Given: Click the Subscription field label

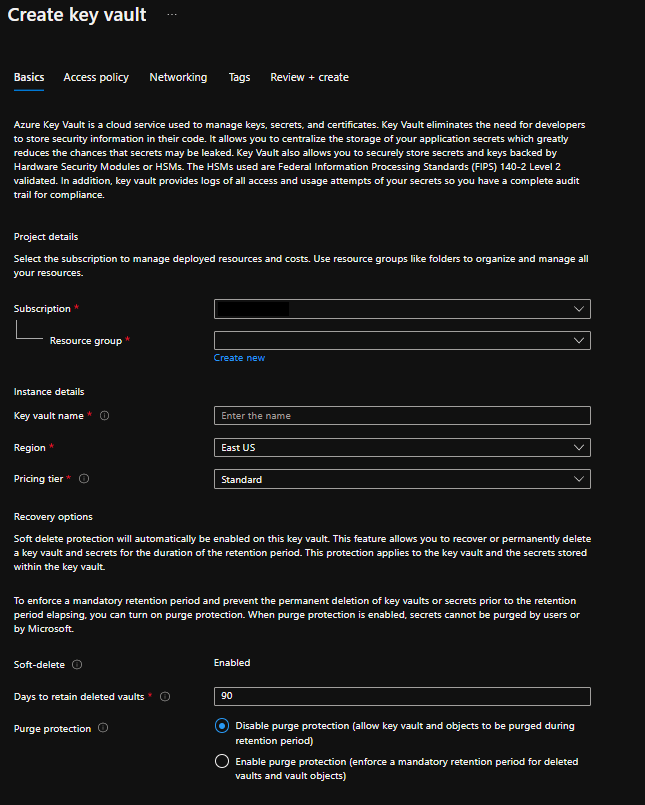Looking at the screenshot, I should (42, 309).
